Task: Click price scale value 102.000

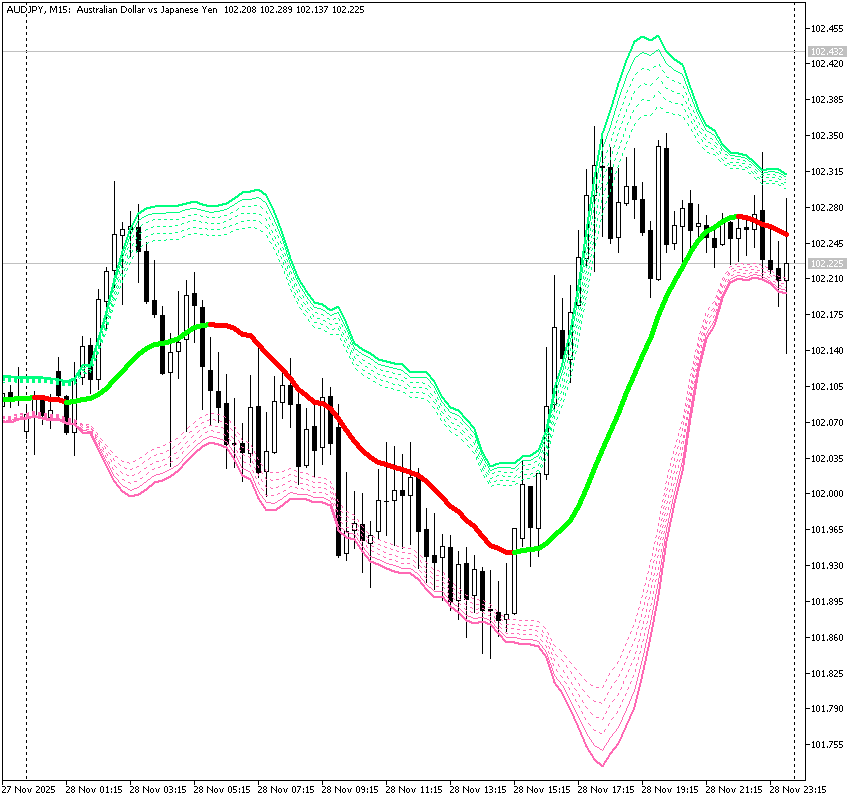Action: click(827, 494)
